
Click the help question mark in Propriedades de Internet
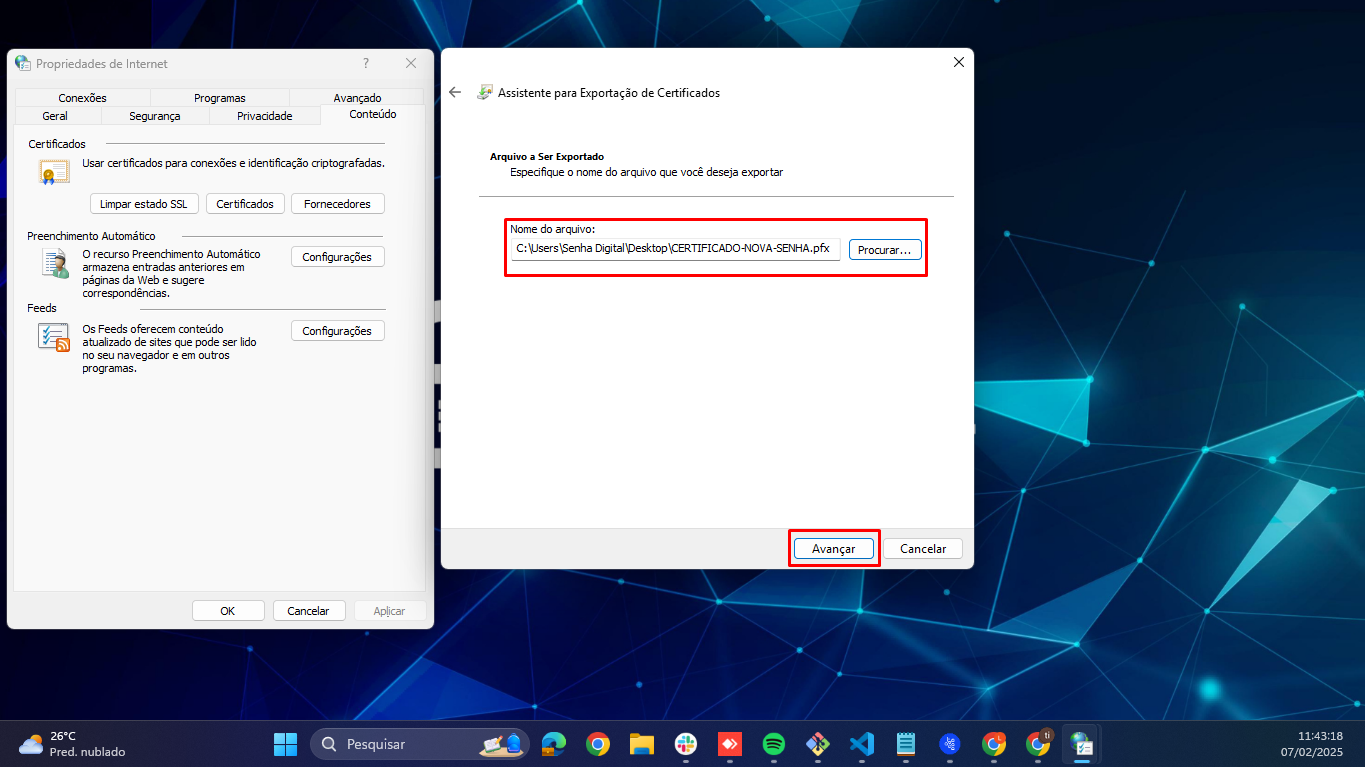[366, 63]
